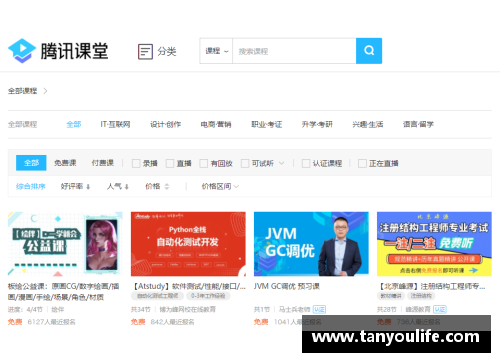Click the arrow beside 全部课程 breadcrumb
This screenshot has height=362, width=500.
pyautogui.click(x=45, y=91)
